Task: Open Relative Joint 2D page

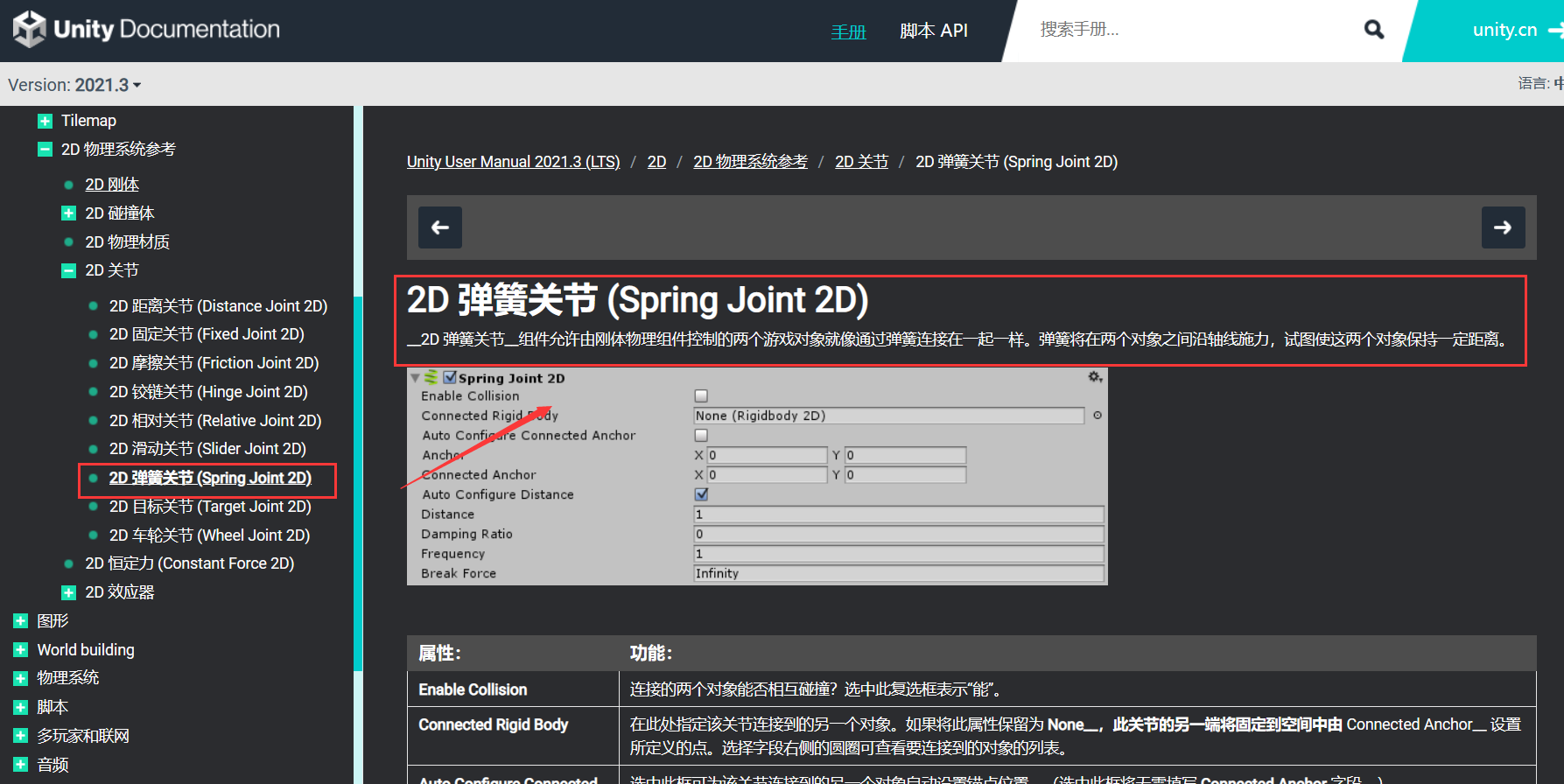Action: [215, 421]
